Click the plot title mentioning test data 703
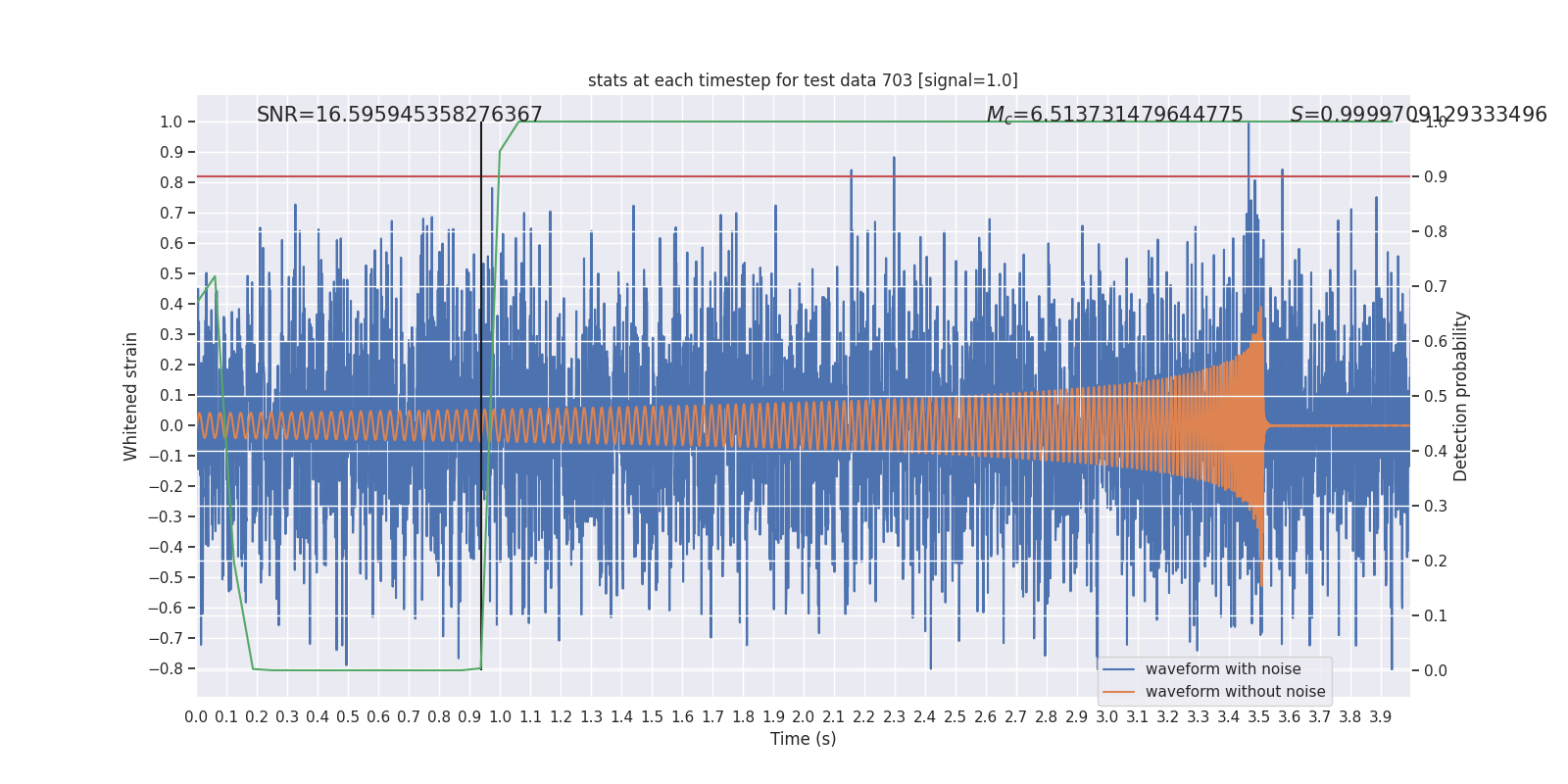Viewport: 1568px width, 784px height. tap(803, 80)
